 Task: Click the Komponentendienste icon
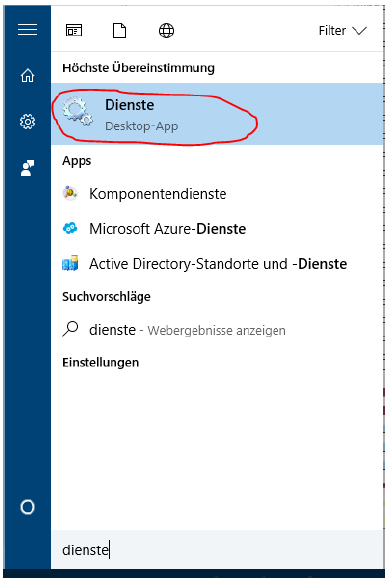pyautogui.click(x=70, y=193)
